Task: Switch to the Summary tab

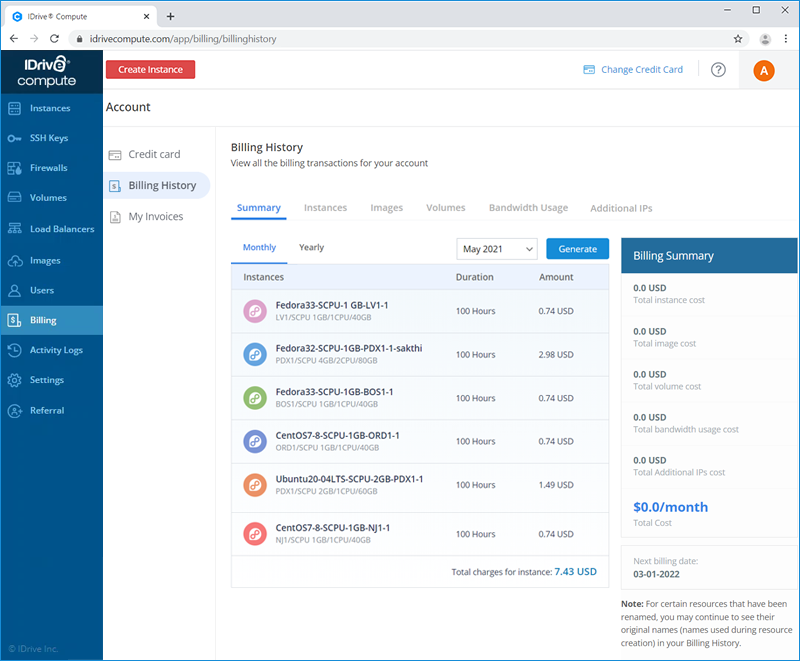Action: tap(259, 208)
